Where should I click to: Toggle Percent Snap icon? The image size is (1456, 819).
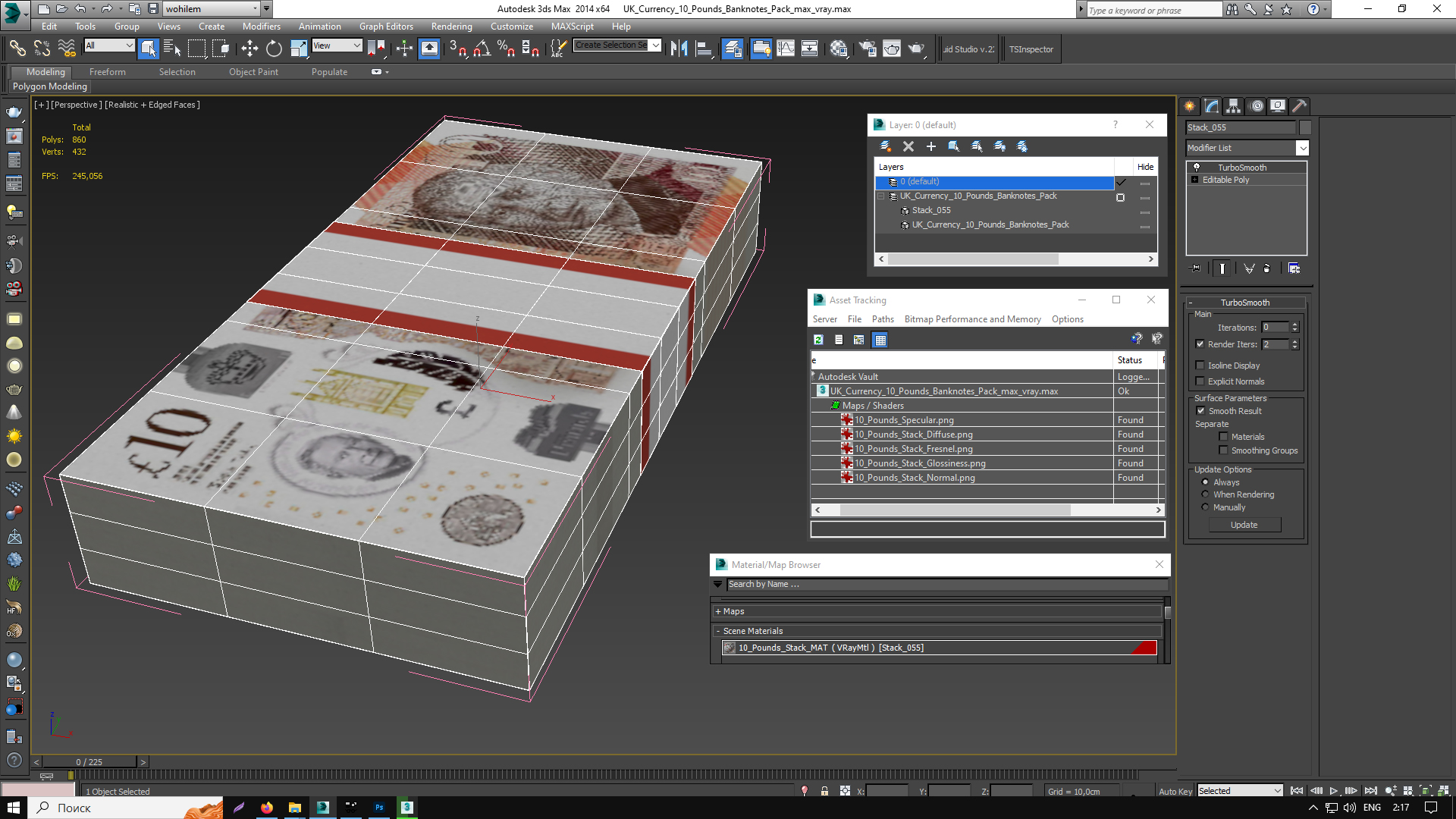coord(506,49)
